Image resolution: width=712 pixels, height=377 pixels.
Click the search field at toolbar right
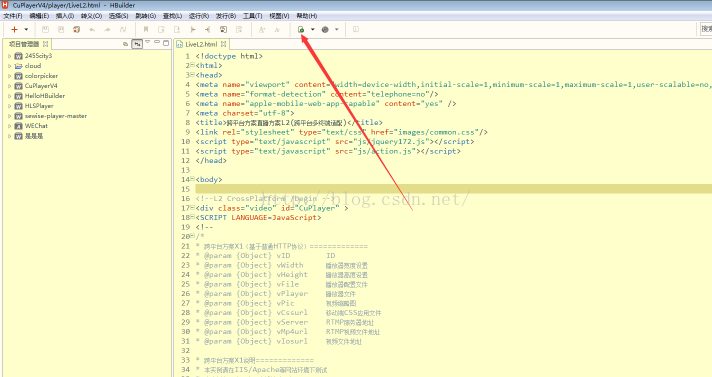click(x=705, y=29)
